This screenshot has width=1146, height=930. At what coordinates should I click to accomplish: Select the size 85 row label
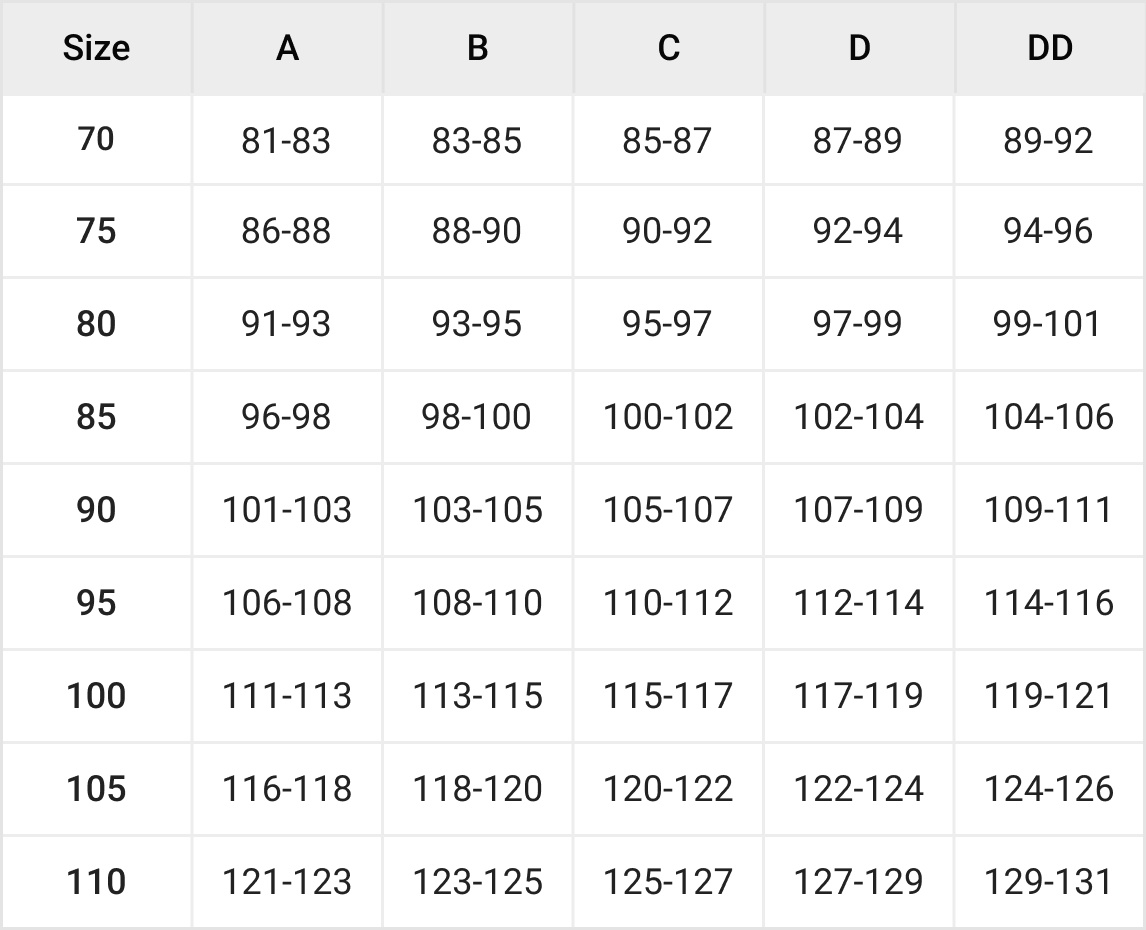point(96,417)
